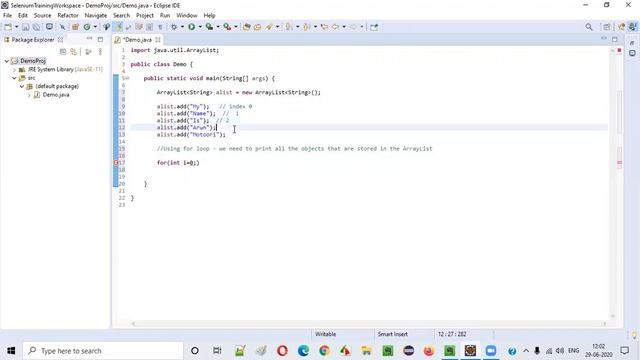Open the Project menu
The width and height of the screenshot is (640, 360).
coord(145,16)
